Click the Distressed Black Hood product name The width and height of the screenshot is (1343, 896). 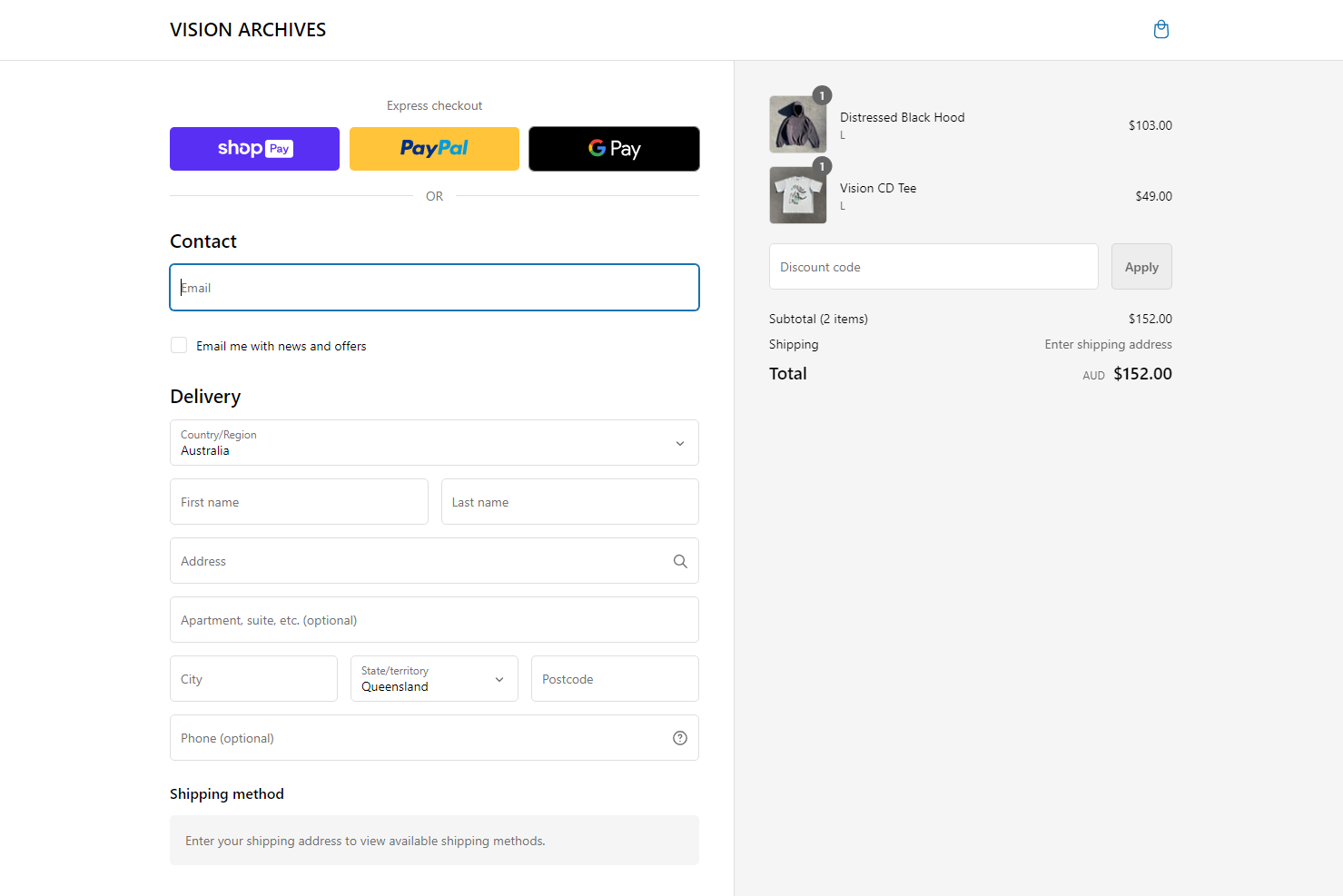(902, 117)
